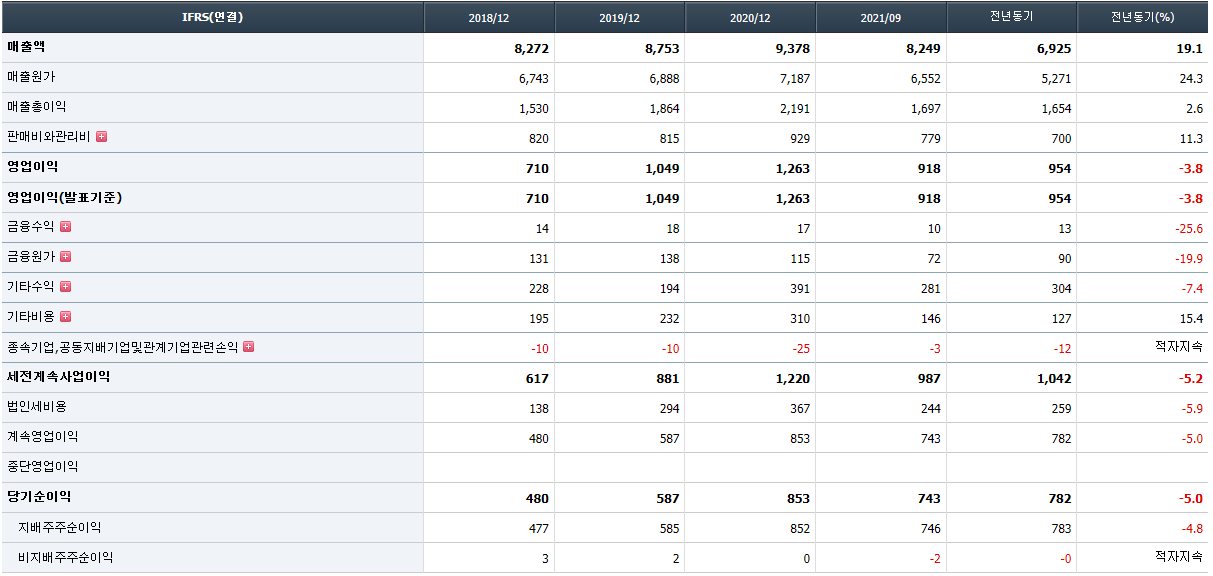Screen dimensions: 1213x576
Task: Click the 2018/12 column header
Action: click(x=490, y=17)
